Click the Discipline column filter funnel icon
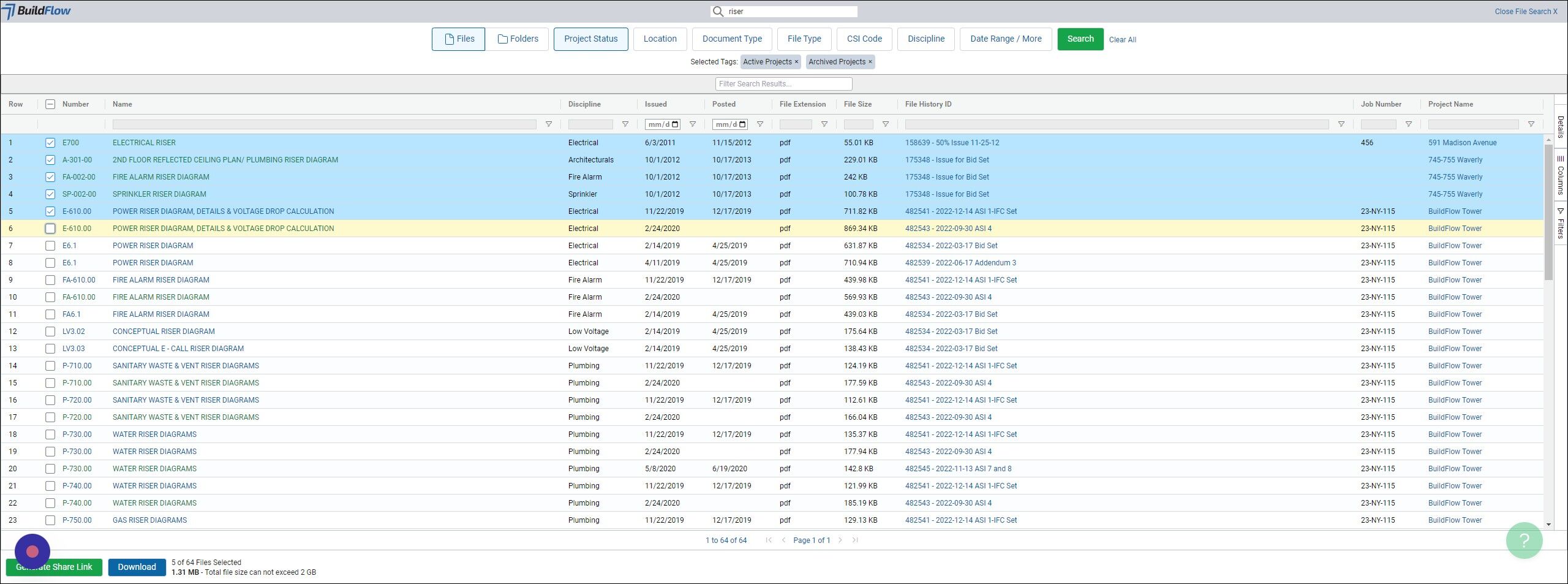Viewport: 1568px width, 584px height. click(x=625, y=124)
